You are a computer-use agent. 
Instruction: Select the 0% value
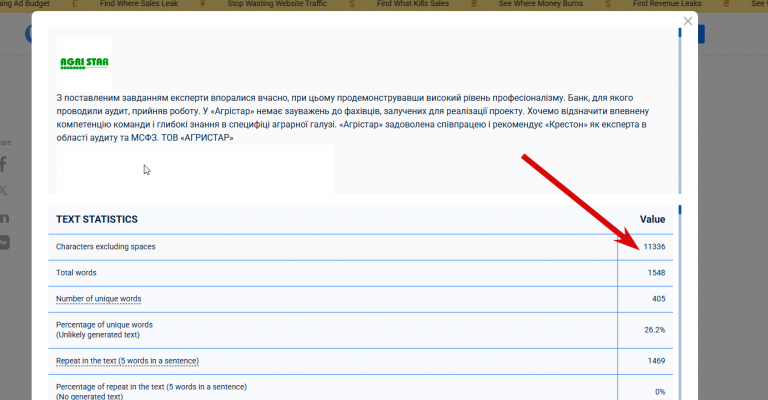(660, 392)
